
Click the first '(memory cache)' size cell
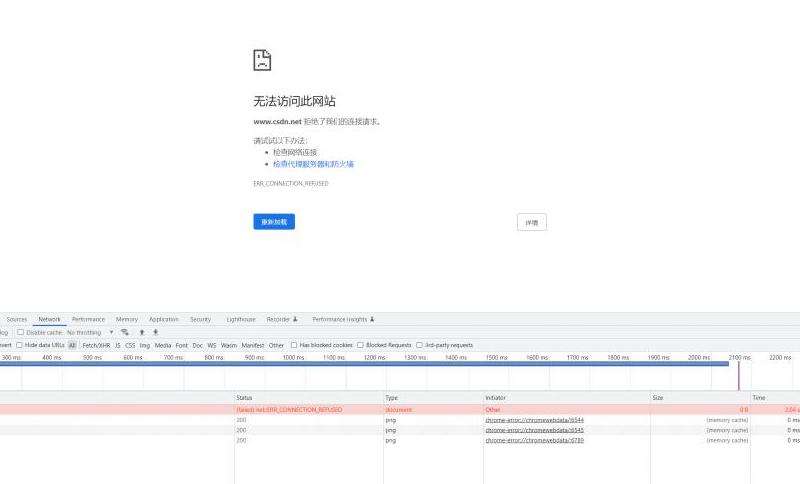(727, 420)
